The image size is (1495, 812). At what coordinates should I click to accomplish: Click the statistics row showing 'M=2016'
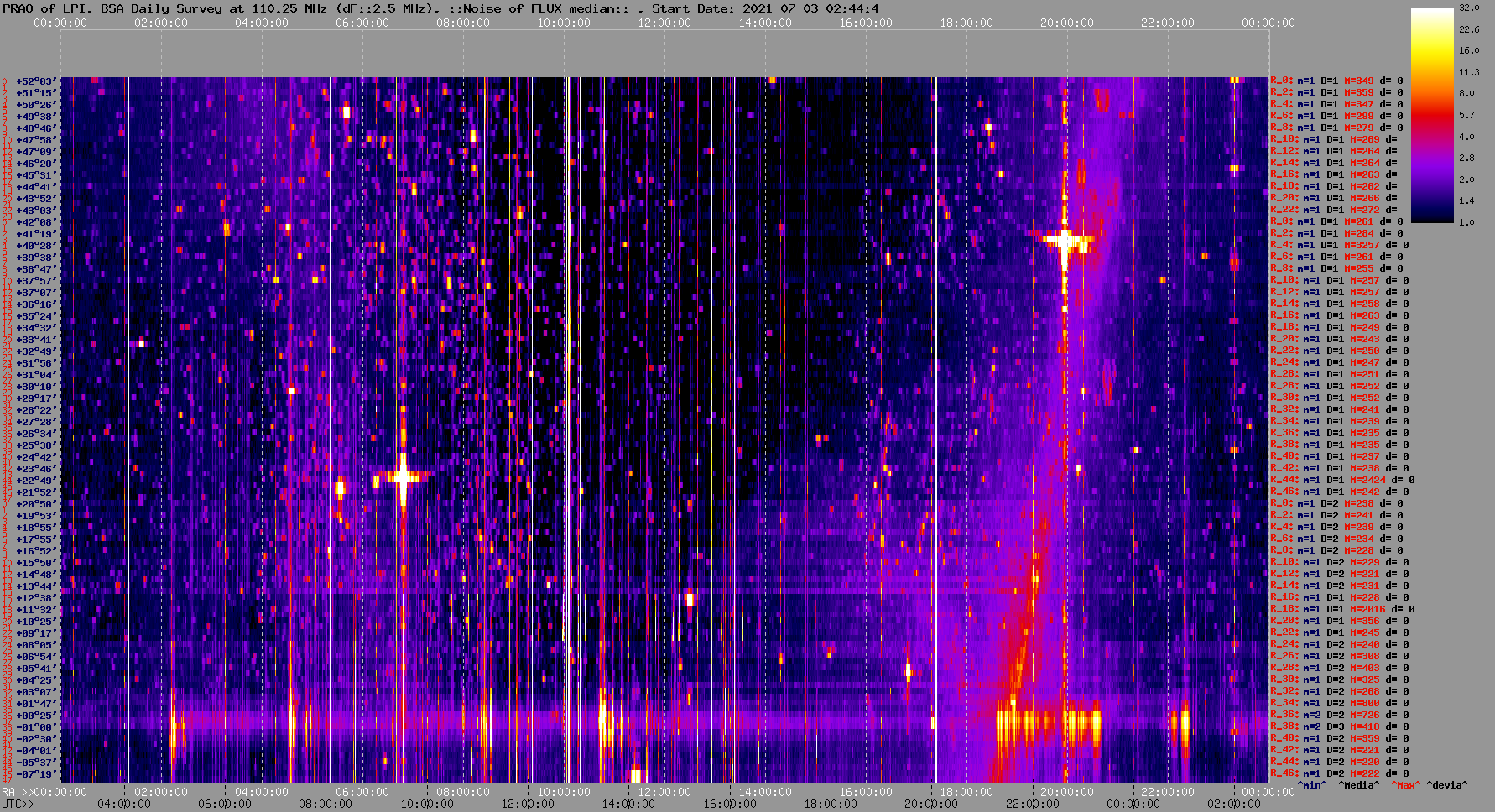tap(1342, 610)
